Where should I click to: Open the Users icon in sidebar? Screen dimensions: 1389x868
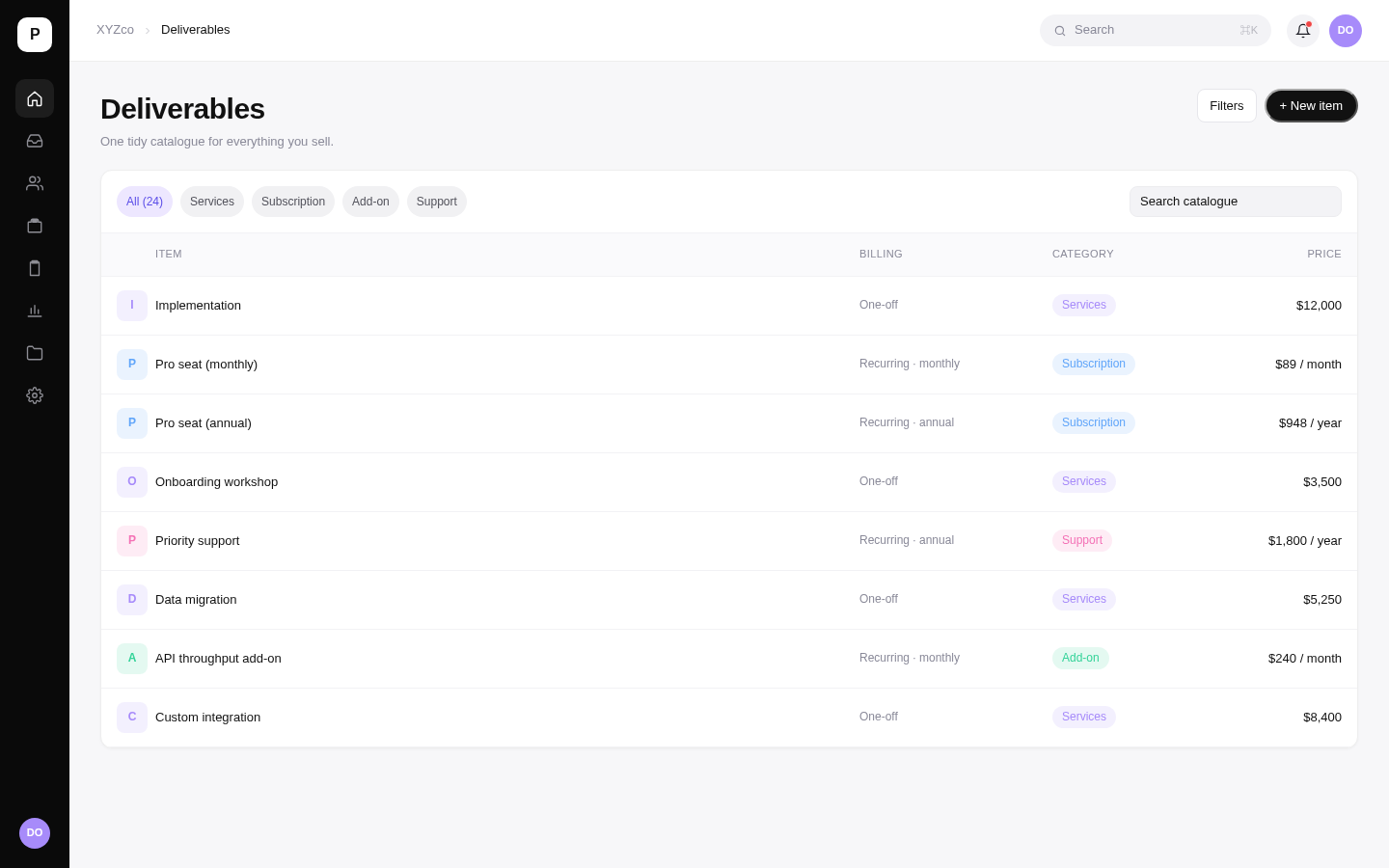[x=35, y=183]
